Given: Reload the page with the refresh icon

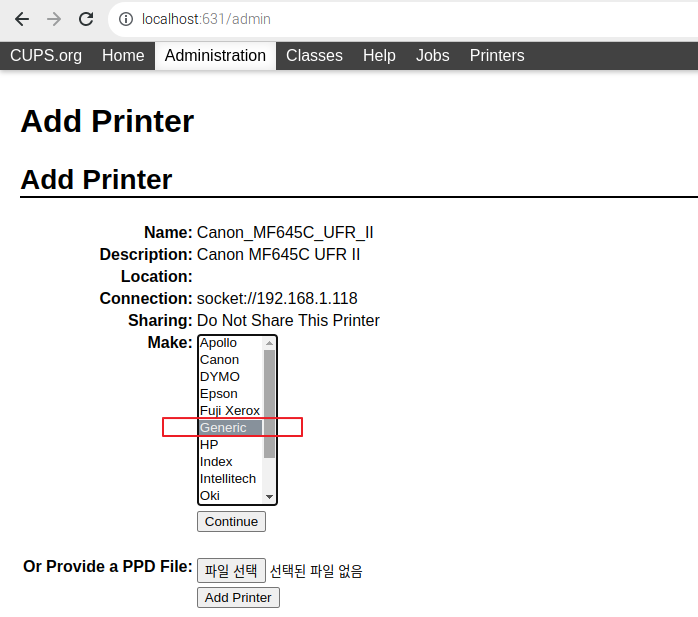Looking at the screenshot, I should (x=86, y=19).
